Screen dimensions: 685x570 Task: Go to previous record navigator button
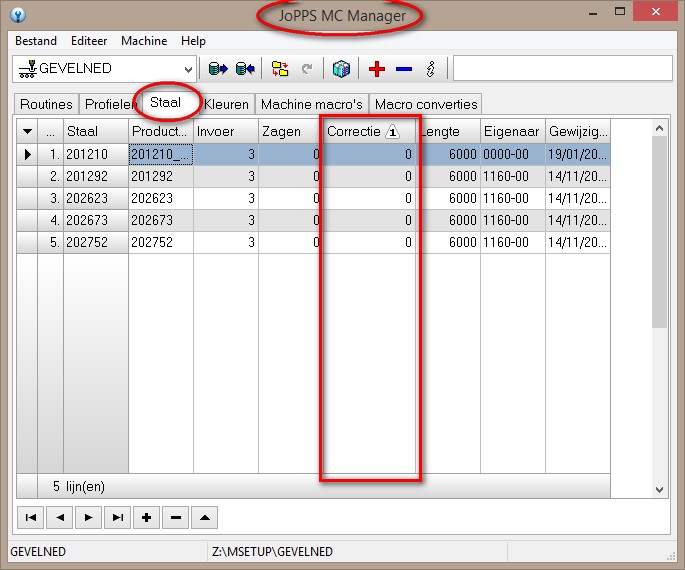59,518
